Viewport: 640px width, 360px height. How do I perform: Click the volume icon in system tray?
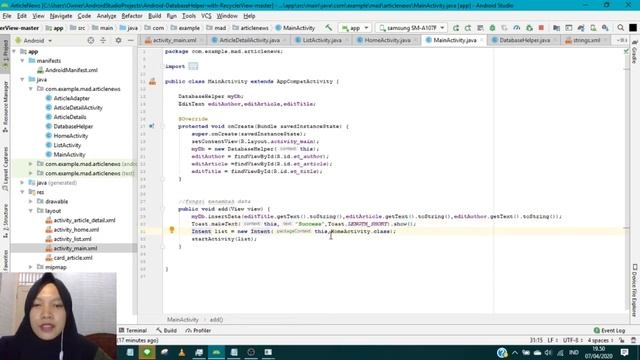pos(548,352)
